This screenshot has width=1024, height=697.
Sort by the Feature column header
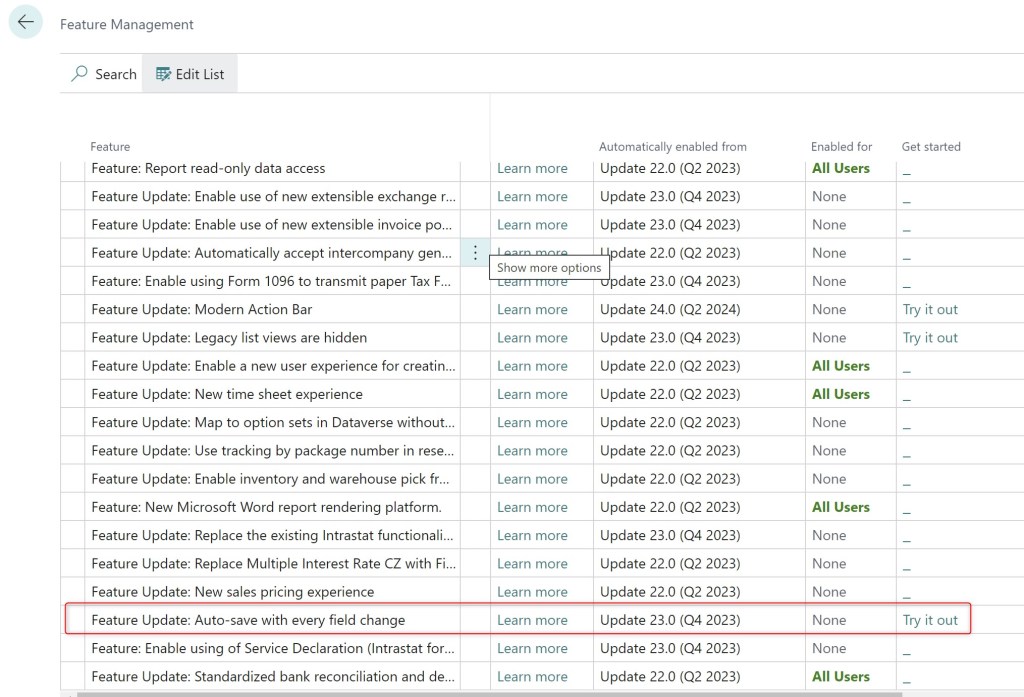(x=111, y=147)
